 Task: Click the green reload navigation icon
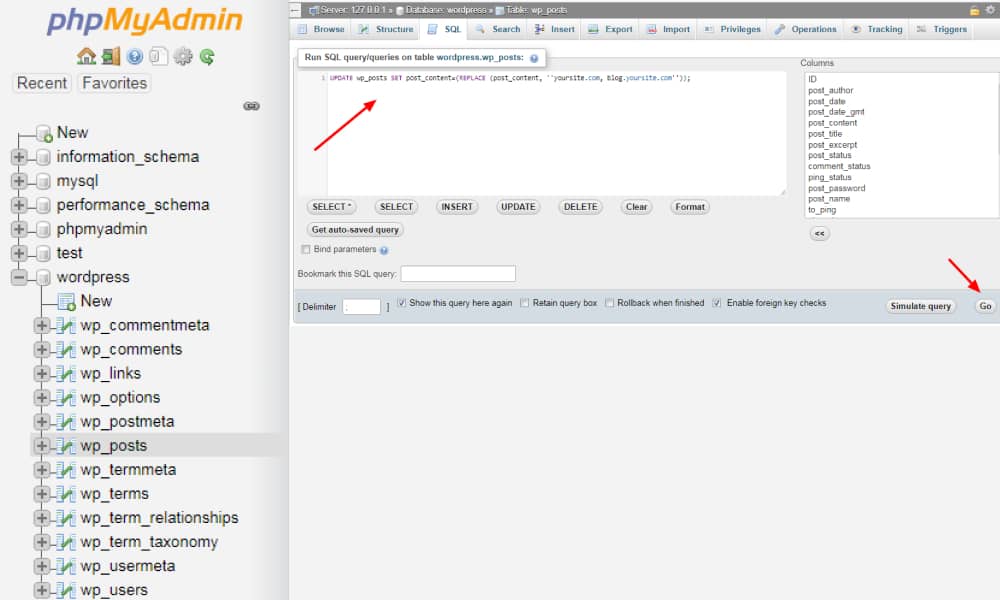207,57
